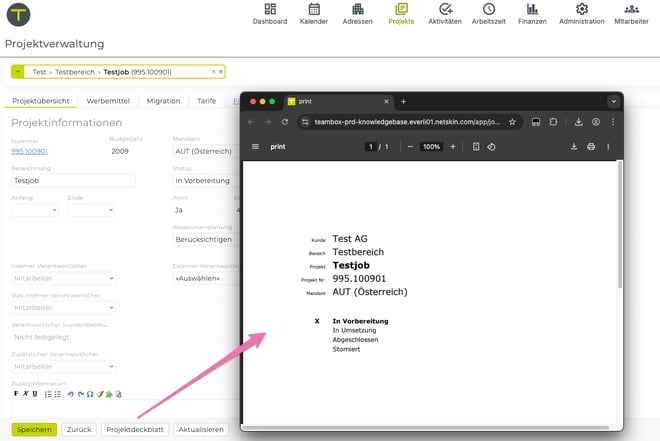Switch to the Werbemittel tab

click(108, 101)
